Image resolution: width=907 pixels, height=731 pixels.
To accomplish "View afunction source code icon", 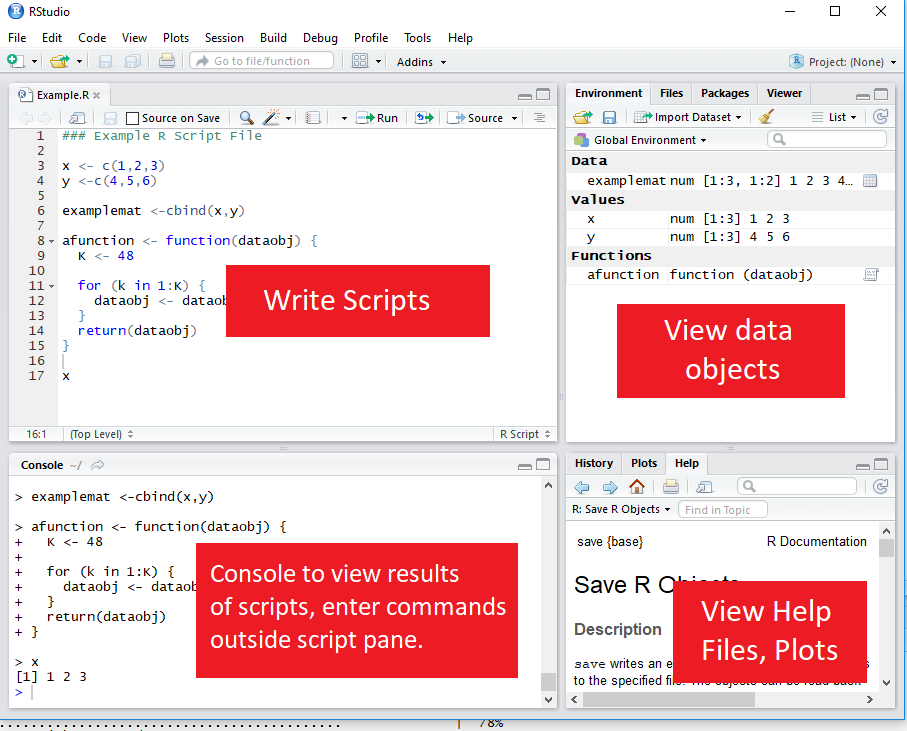I will pos(871,275).
